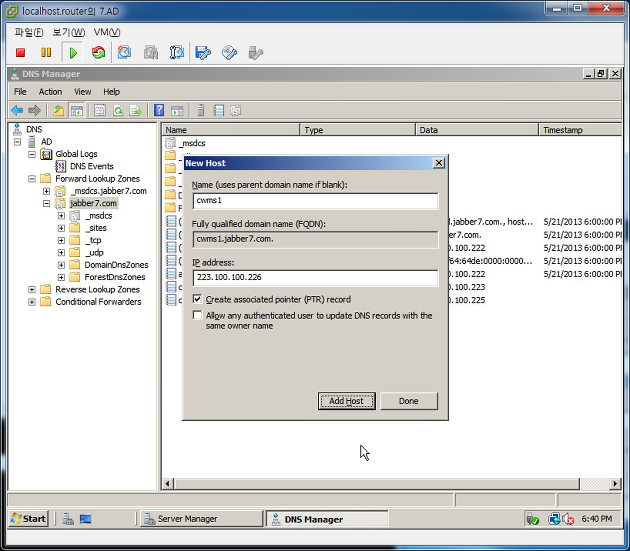Click the Done button
Screen dimensions: 630x551
(409, 401)
